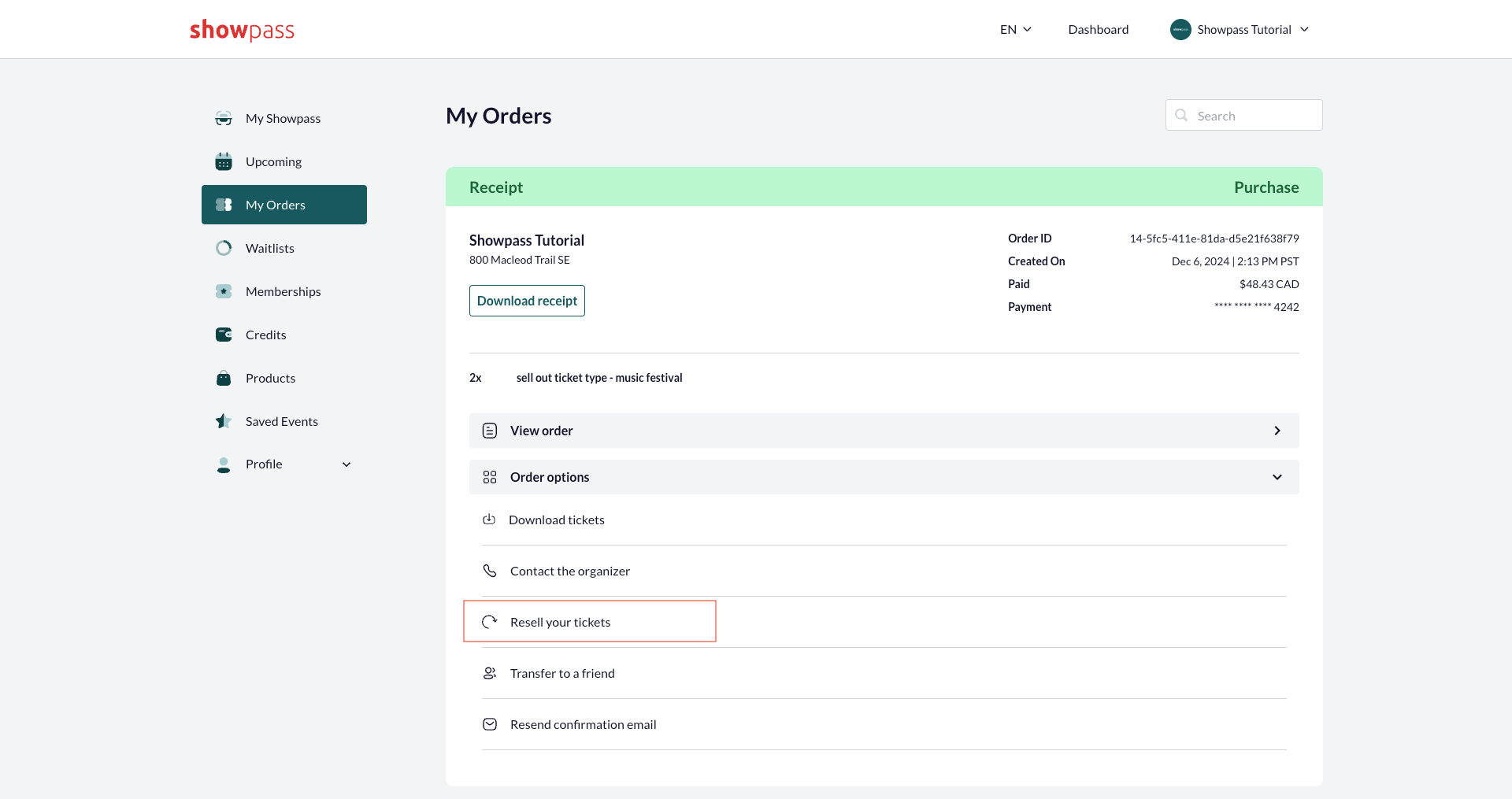Open the Dashboard link
The width and height of the screenshot is (1512, 799).
1099,29
